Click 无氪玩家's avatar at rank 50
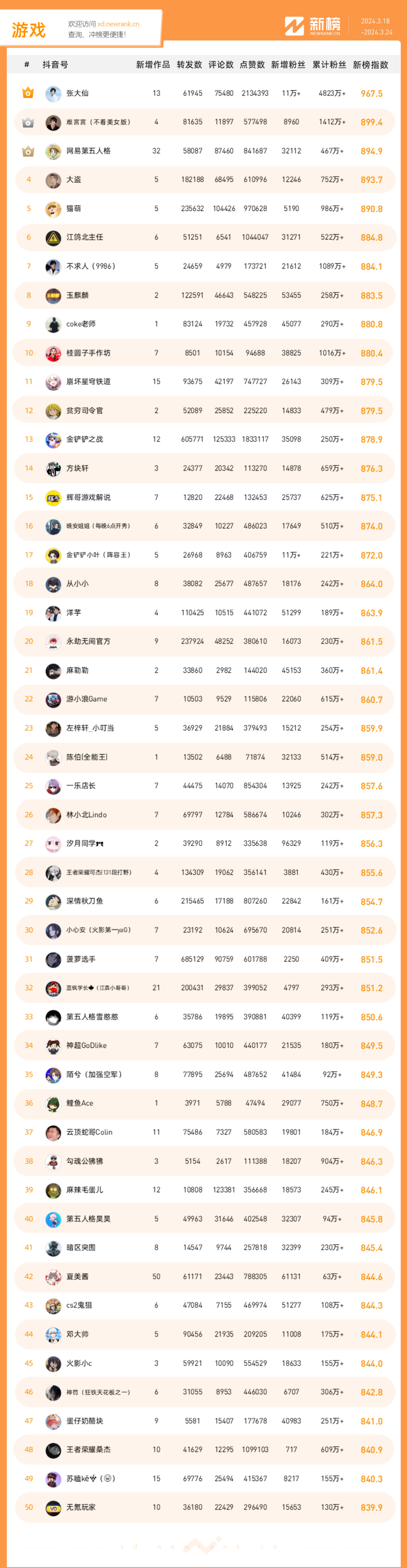This screenshot has width=407, height=1568. tap(53, 1507)
